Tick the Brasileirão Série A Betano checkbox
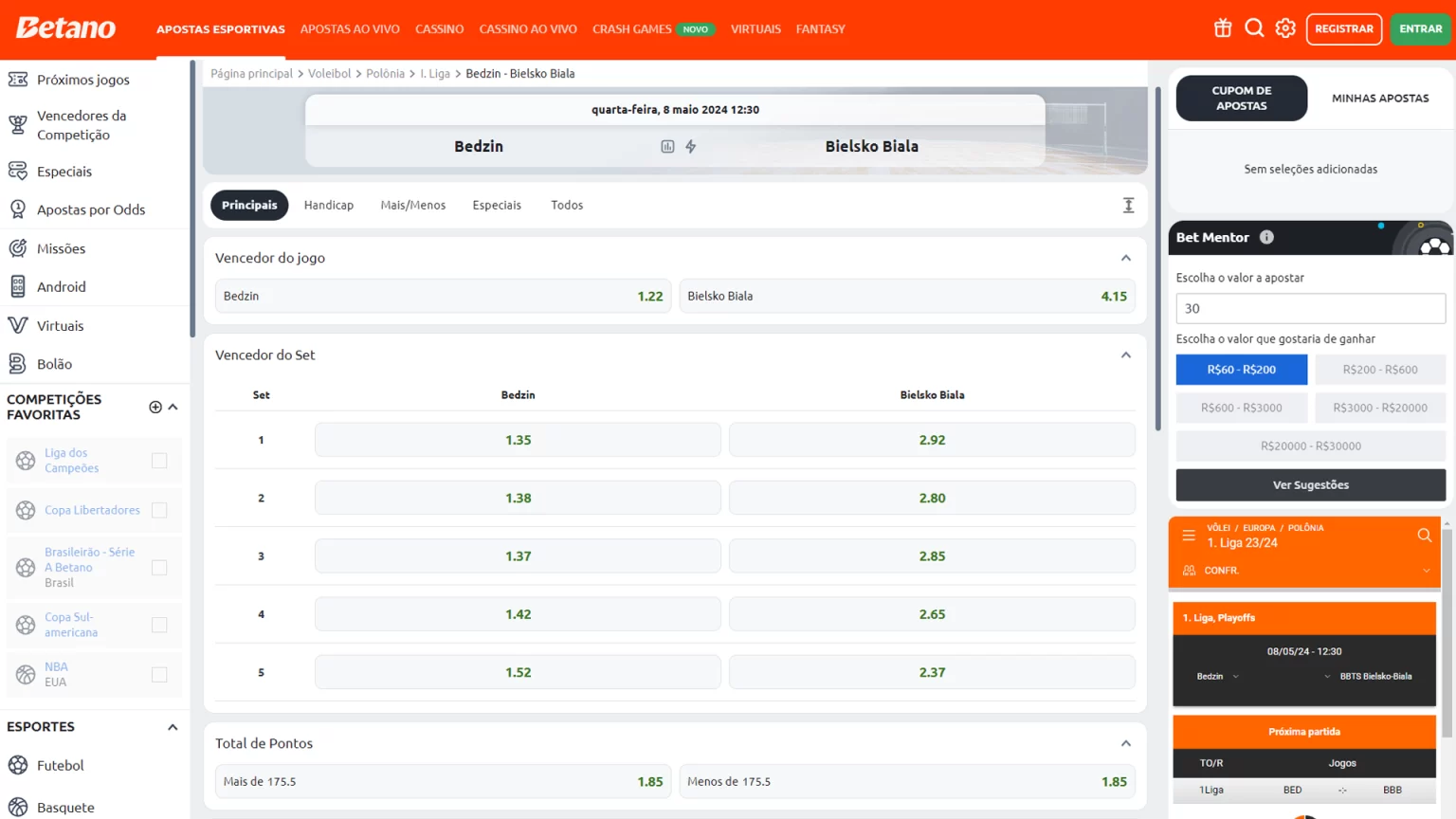The height and width of the screenshot is (819, 1456). pyautogui.click(x=159, y=568)
